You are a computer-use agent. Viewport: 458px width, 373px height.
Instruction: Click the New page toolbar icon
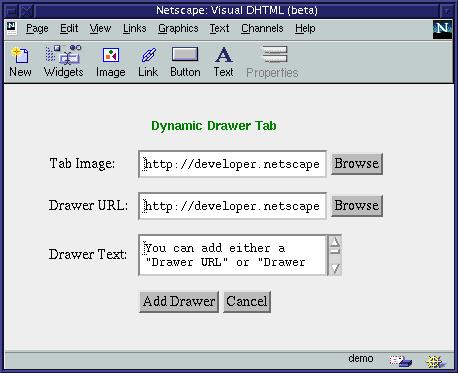[x=20, y=55]
